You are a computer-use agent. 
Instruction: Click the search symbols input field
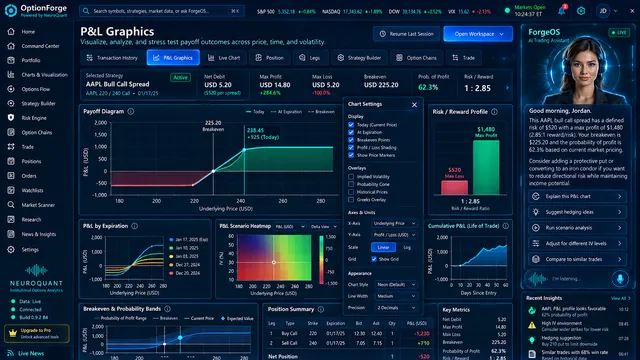pyautogui.click(x=162, y=11)
